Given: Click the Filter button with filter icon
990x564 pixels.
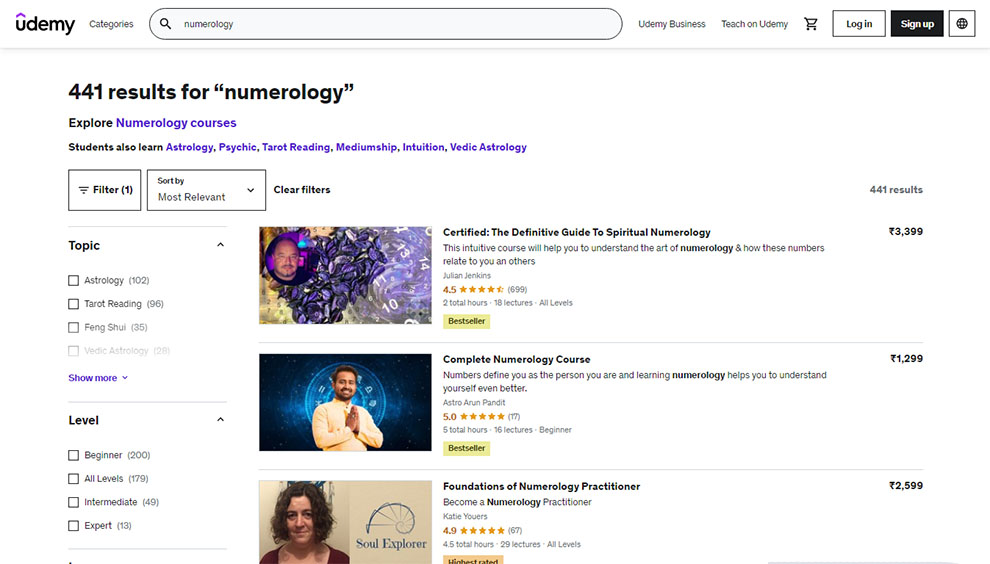Looking at the screenshot, I should pyautogui.click(x=105, y=190).
